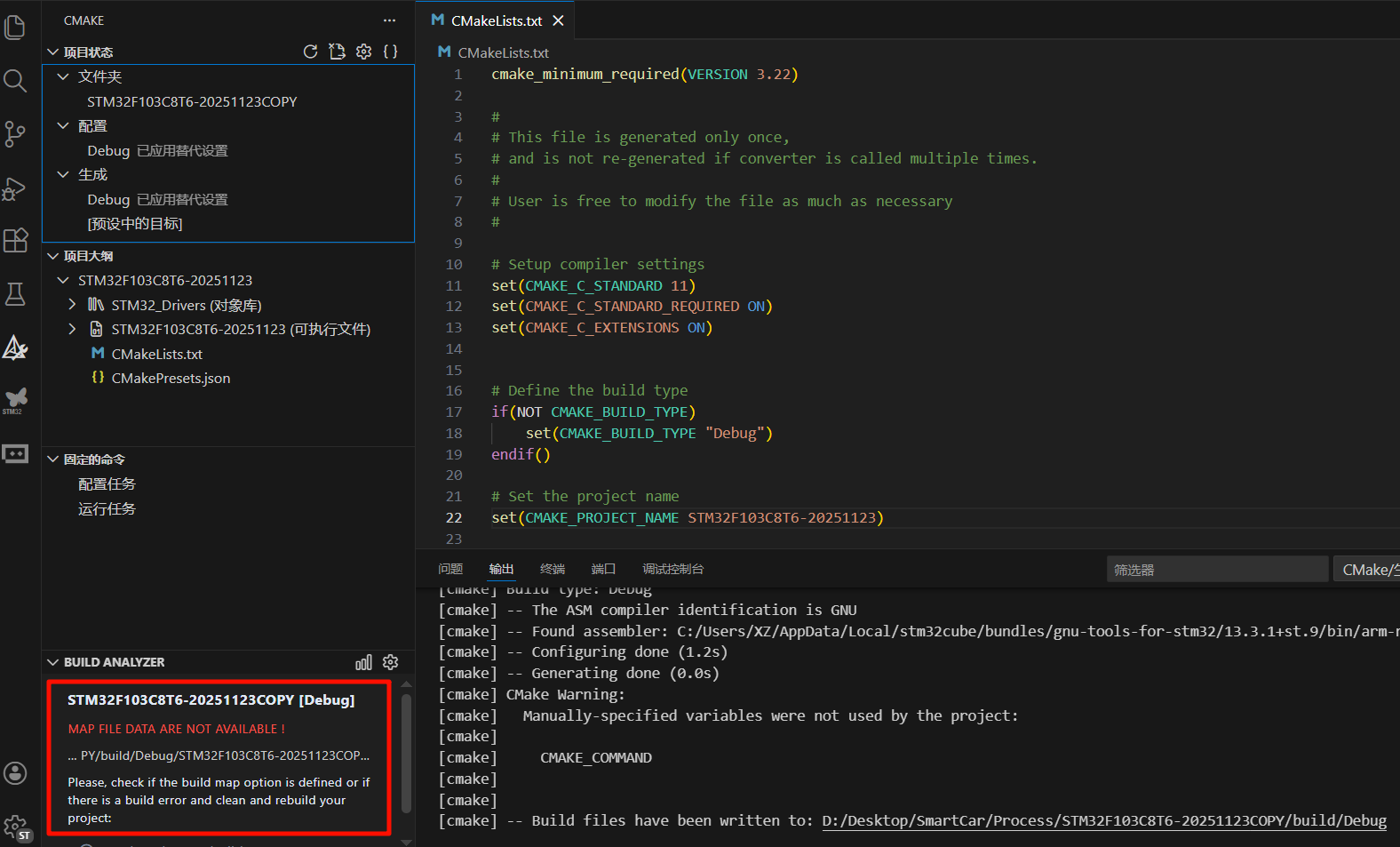Open the CMake output channel dropdown
This screenshot has width=1400, height=847.
pyautogui.click(x=1366, y=570)
